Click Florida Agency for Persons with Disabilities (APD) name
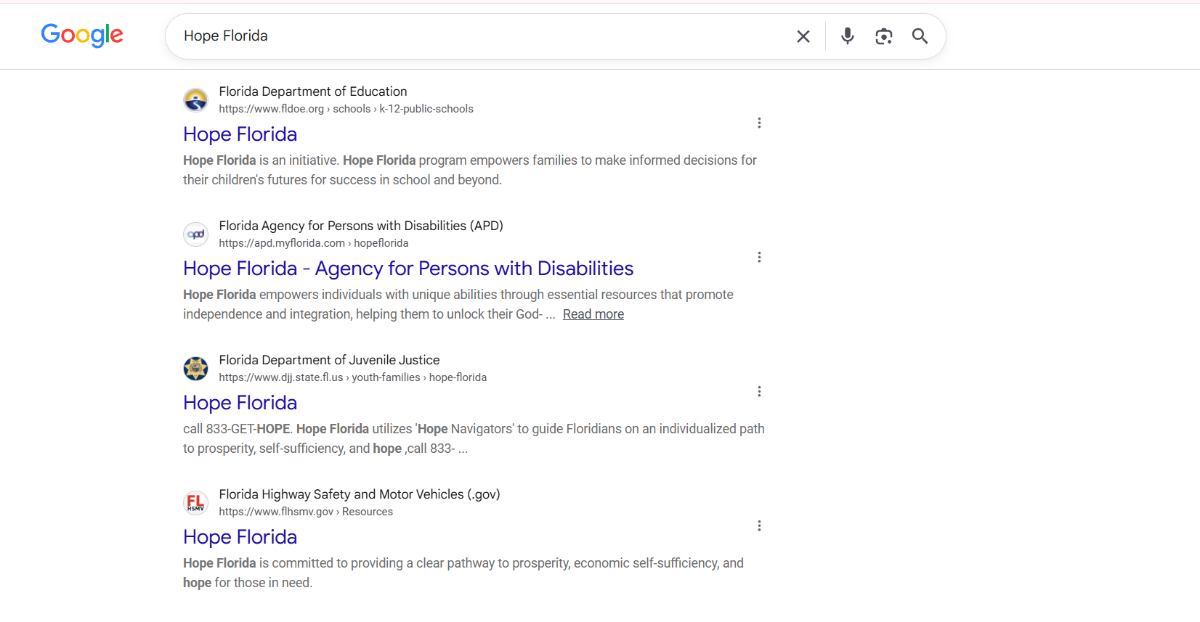 (x=361, y=225)
